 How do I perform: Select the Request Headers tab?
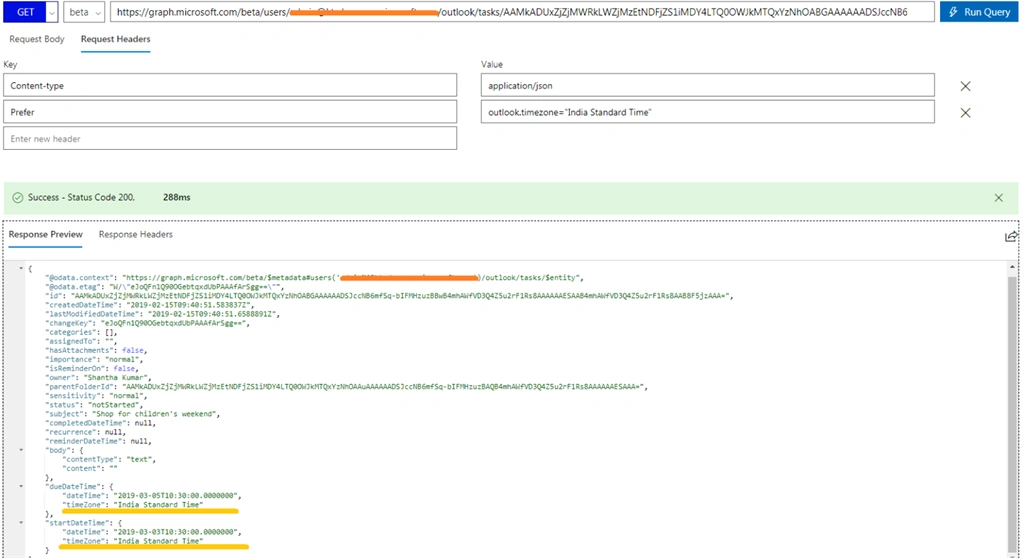click(x=115, y=39)
